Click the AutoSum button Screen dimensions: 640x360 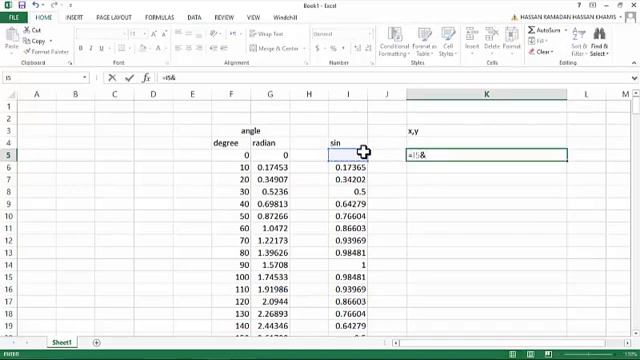pos(544,30)
